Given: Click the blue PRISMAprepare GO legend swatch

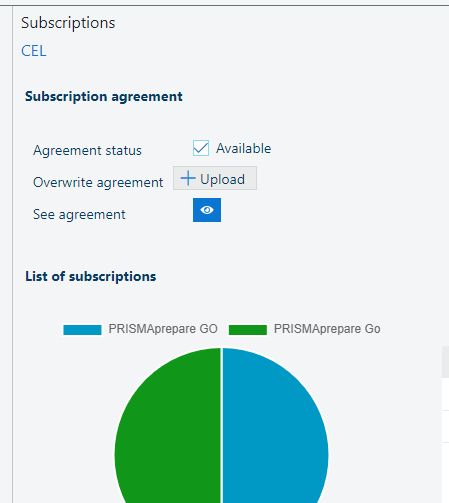Looking at the screenshot, I should click(82, 330).
